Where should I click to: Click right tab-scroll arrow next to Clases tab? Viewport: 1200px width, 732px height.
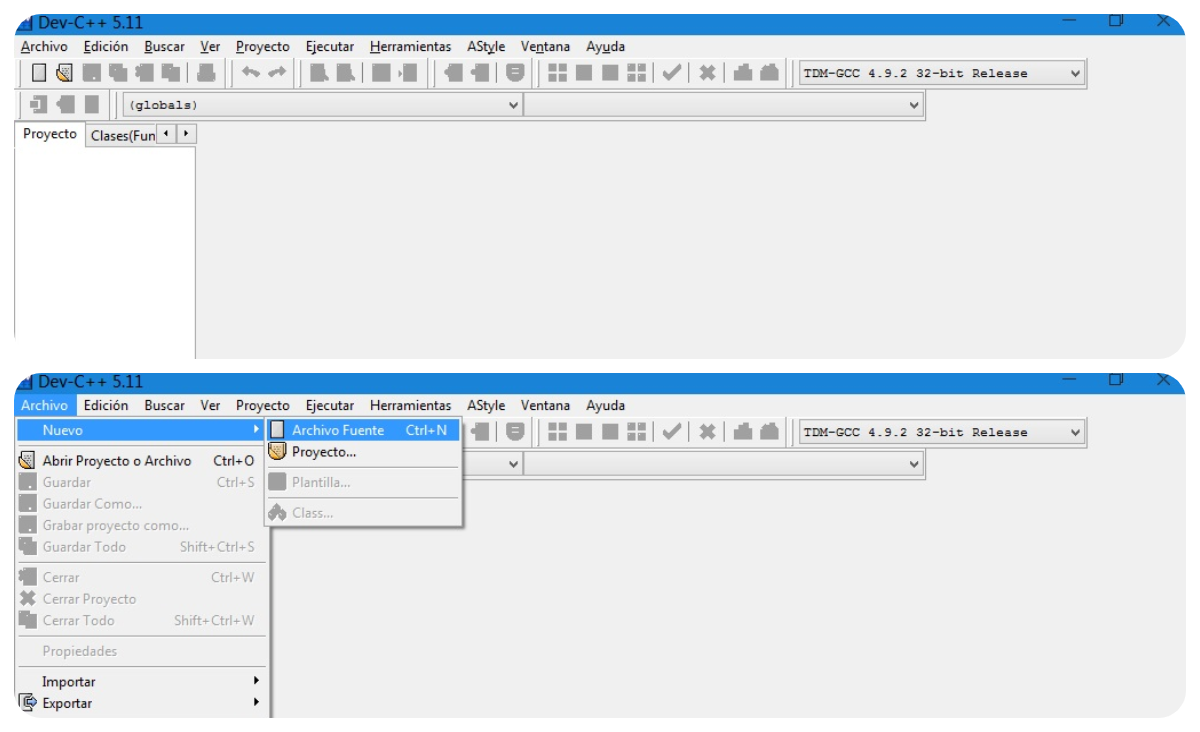[186, 133]
